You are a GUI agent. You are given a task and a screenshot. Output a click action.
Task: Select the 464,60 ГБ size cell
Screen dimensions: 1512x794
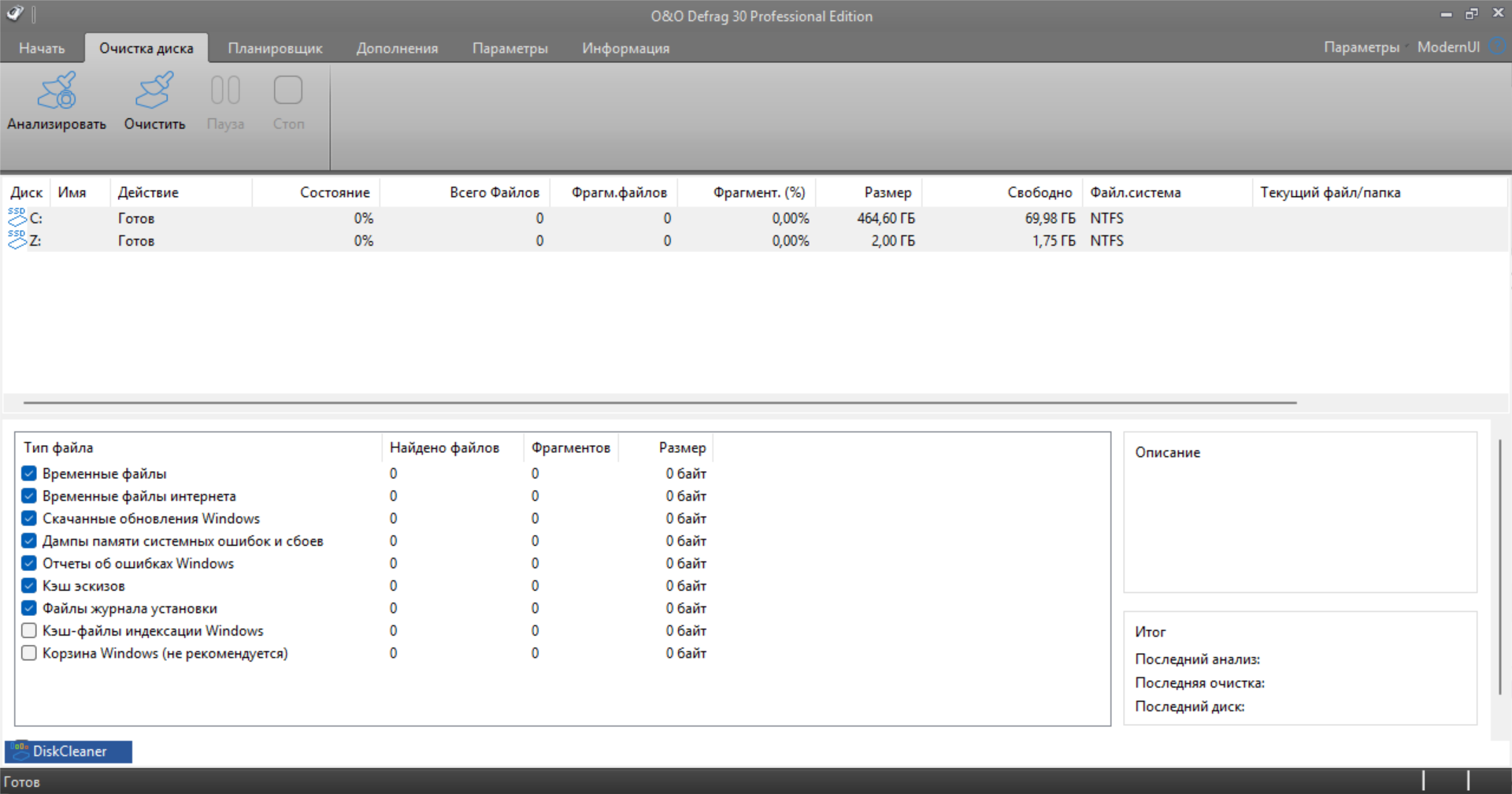click(886, 218)
